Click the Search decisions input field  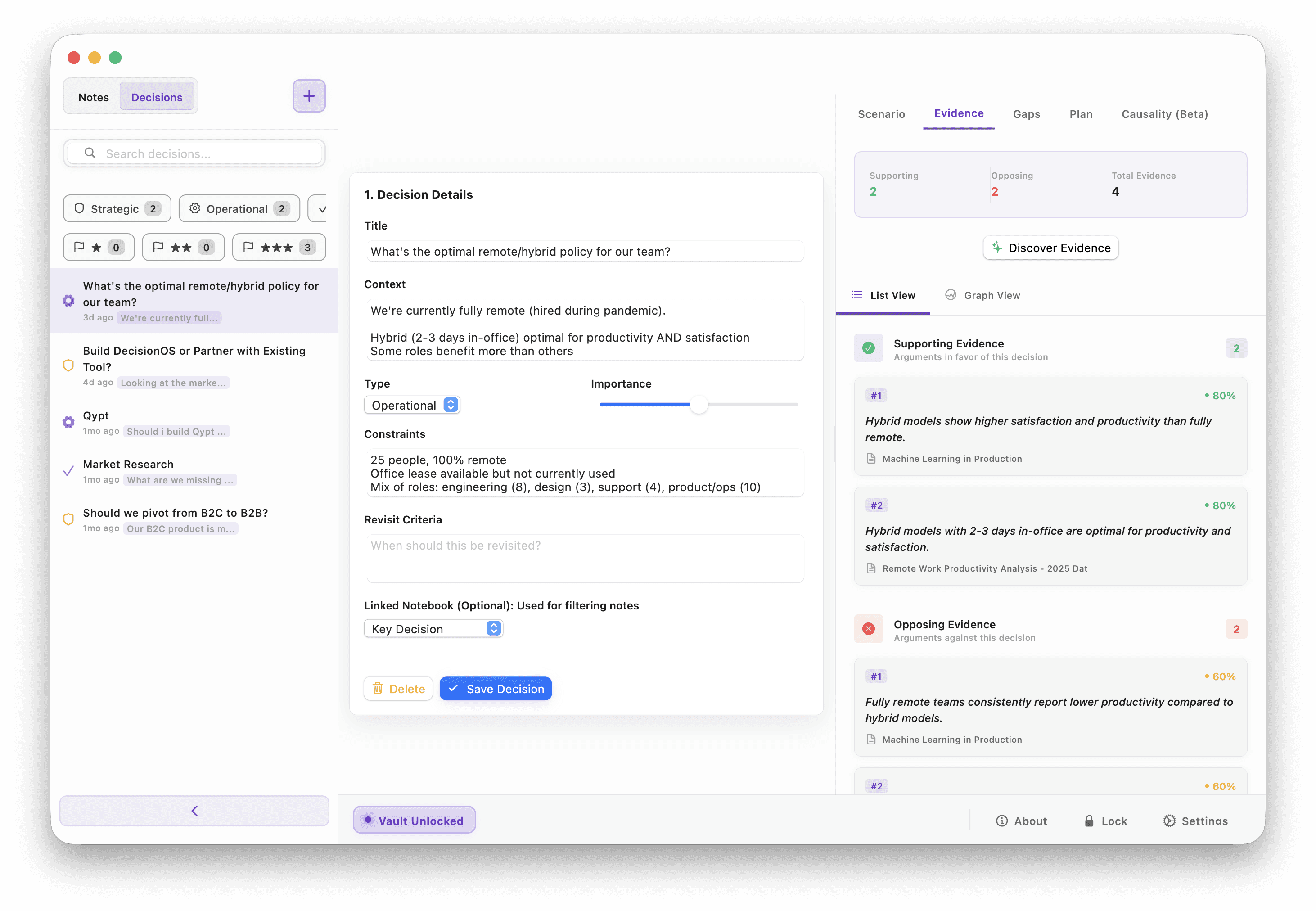click(194, 153)
